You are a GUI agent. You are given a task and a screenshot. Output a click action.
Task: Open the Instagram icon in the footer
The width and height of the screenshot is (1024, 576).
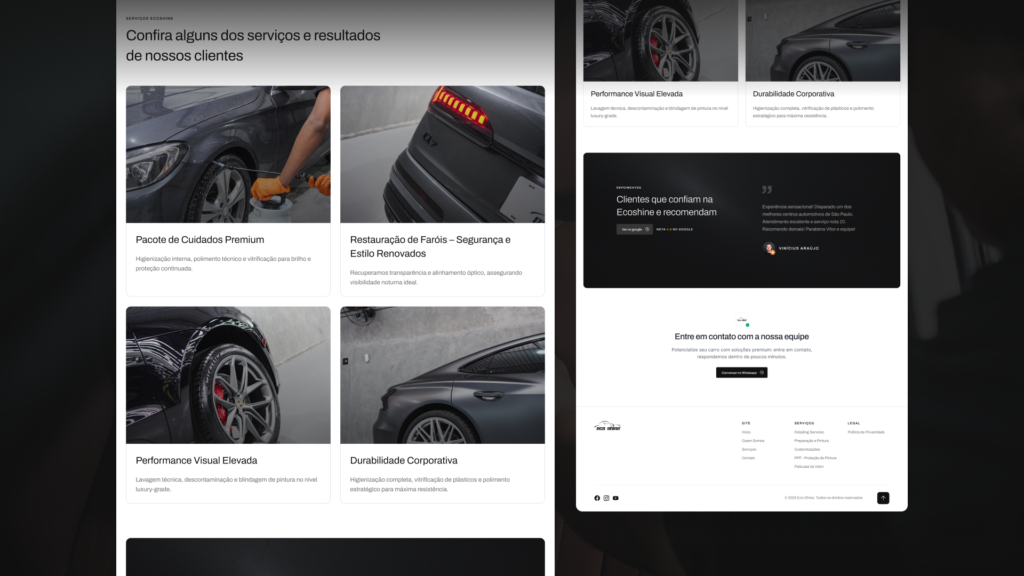[x=606, y=498]
